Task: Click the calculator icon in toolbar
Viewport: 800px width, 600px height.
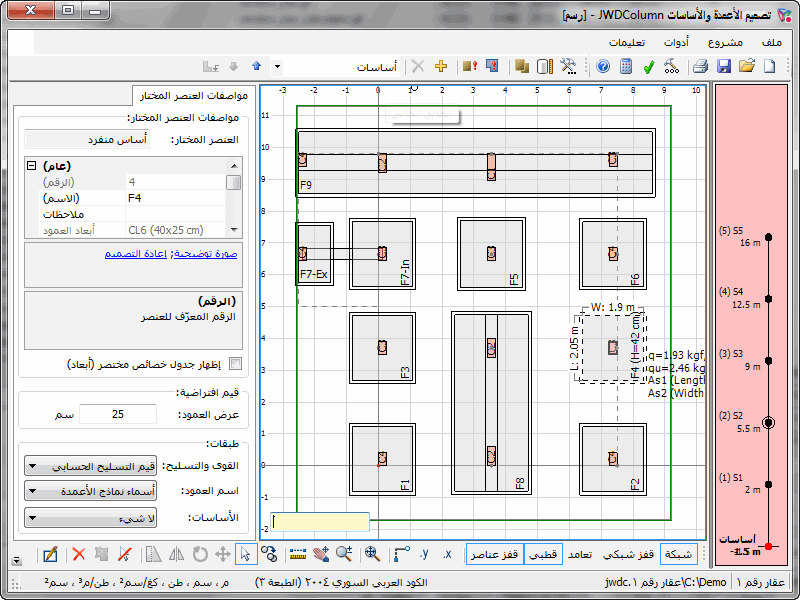Action: click(626, 67)
